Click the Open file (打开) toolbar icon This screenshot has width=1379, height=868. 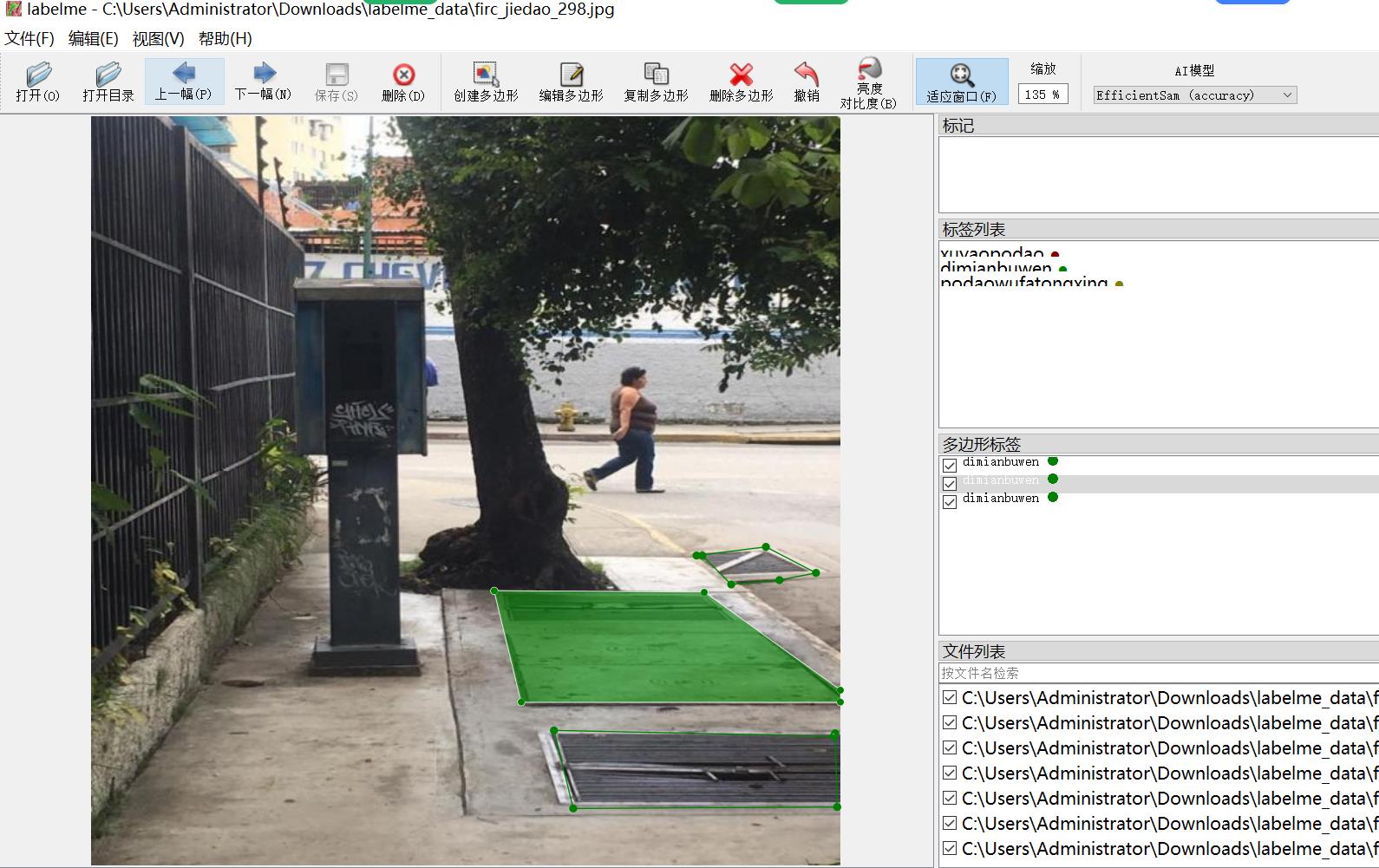point(37,82)
